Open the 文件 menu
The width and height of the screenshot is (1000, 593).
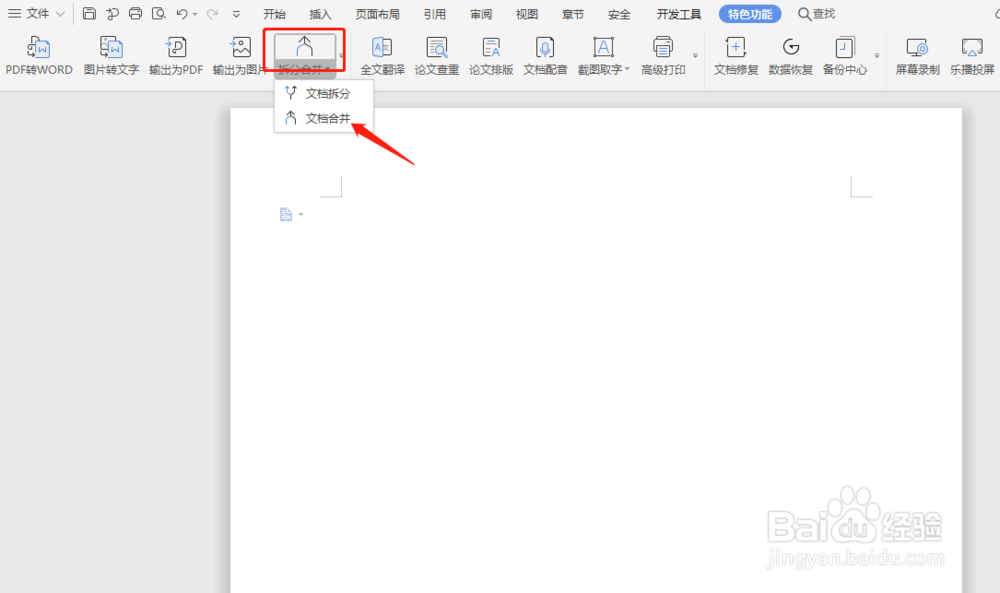(x=37, y=13)
